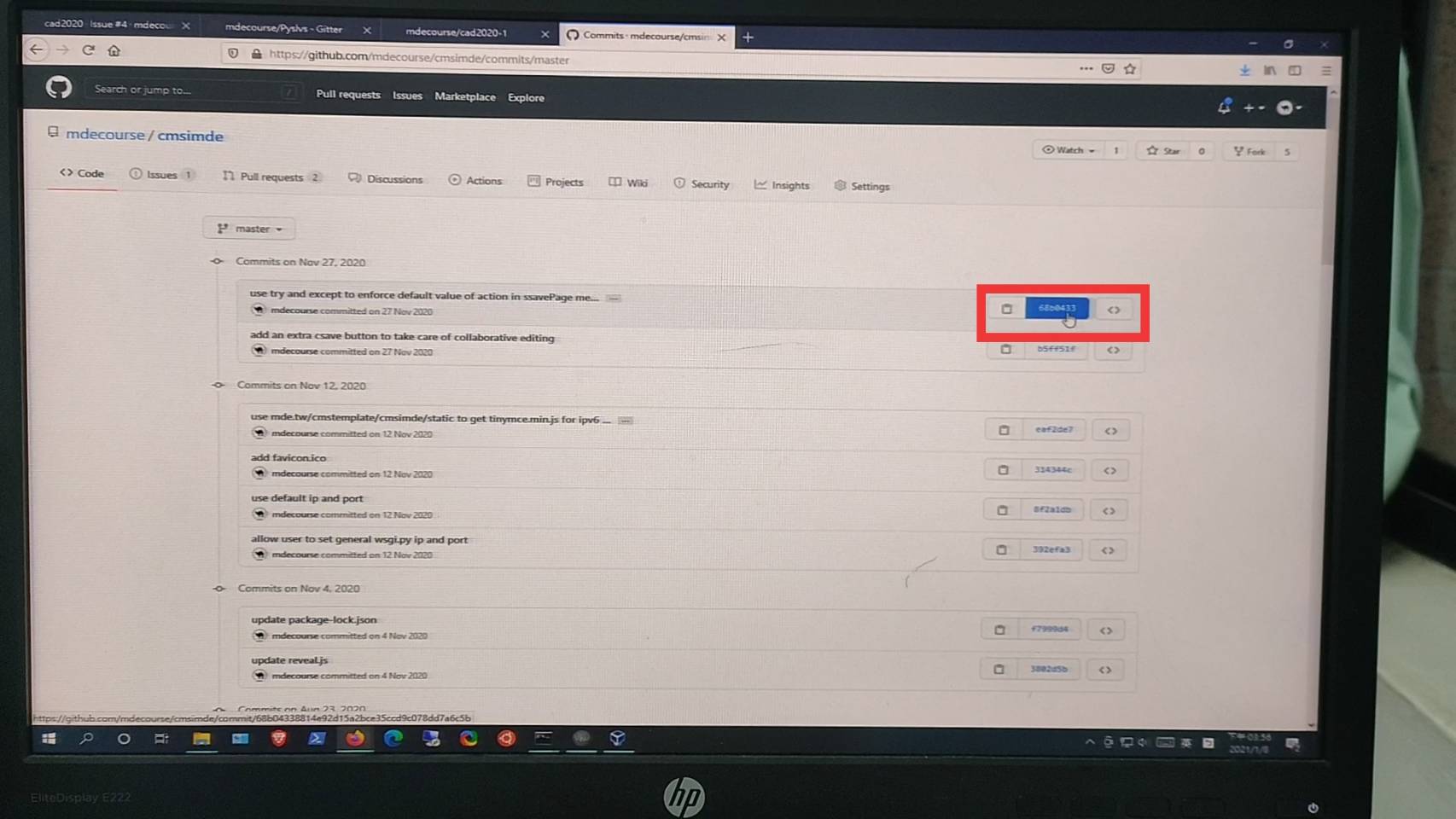Browse repository at commit b5ff51f
This screenshot has height=819, width=1456.
(1113, 350)
